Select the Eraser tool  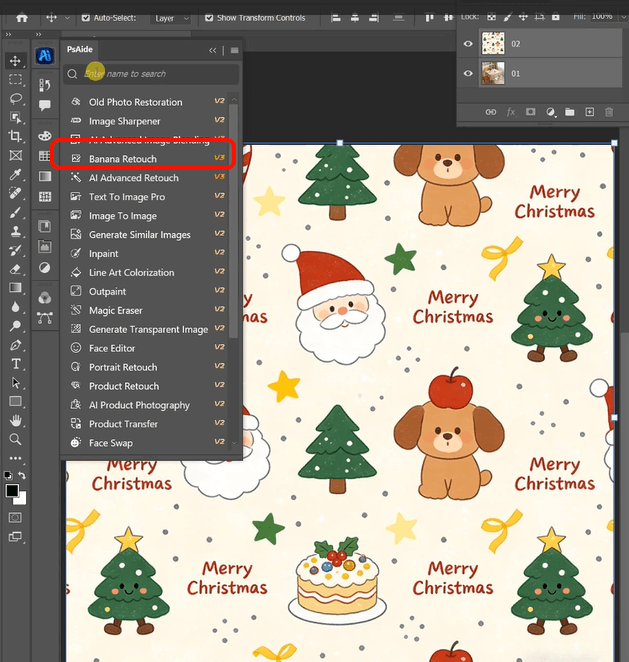click(x=15, y=269)
